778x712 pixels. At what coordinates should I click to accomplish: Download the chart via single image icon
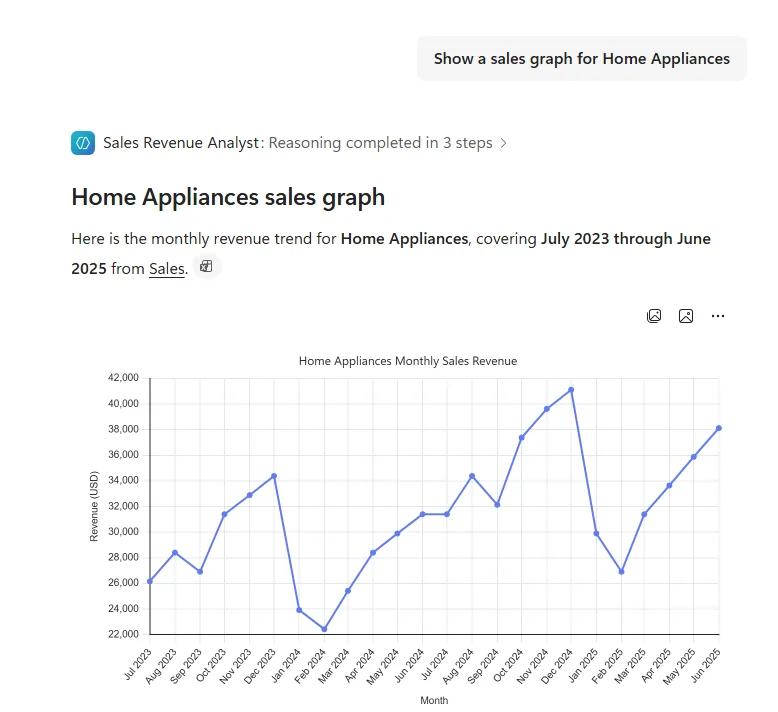[686, 316]
